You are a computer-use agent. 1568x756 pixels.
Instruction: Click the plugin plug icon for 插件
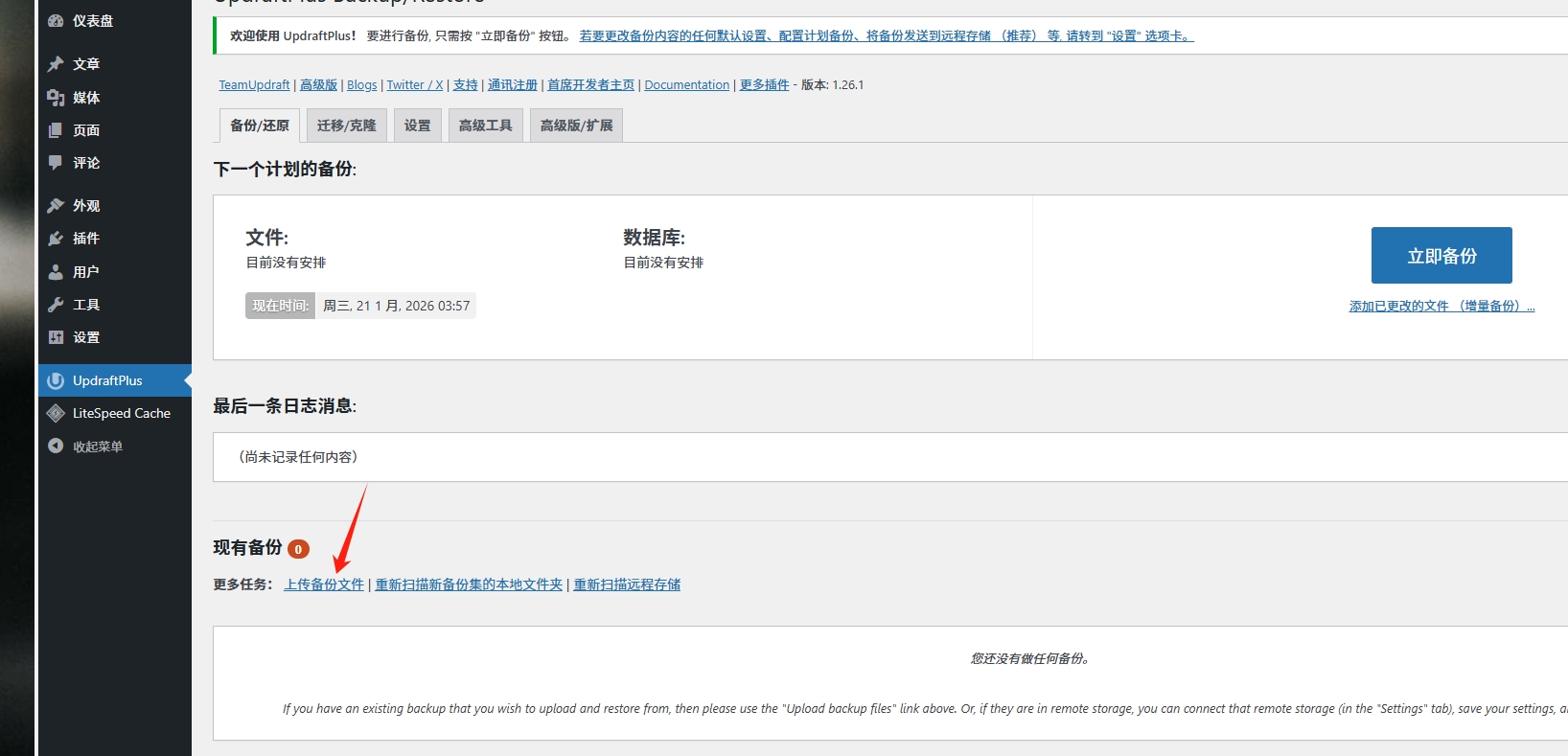click(x=56, y=239)
